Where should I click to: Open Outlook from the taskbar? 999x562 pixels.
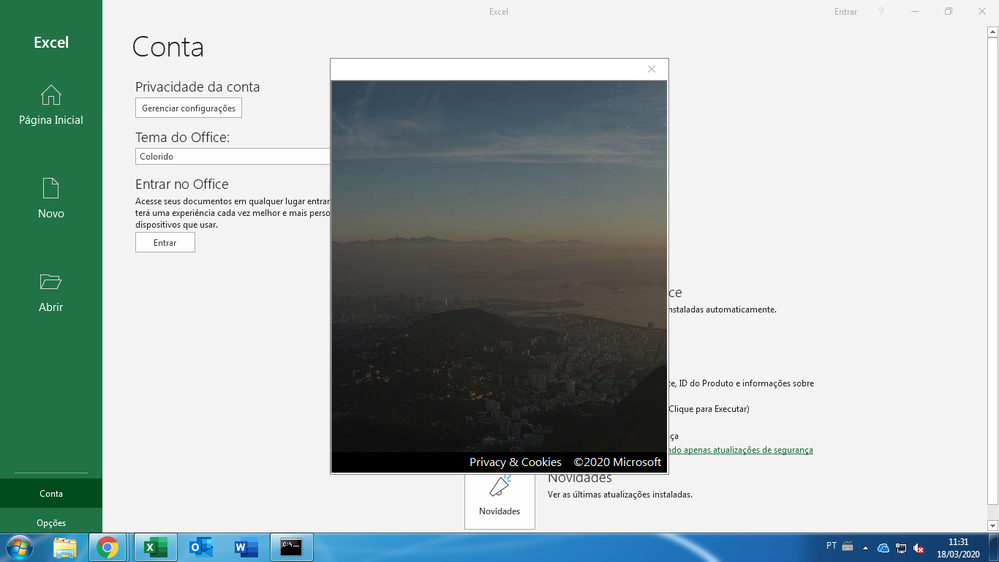point(201,547)
